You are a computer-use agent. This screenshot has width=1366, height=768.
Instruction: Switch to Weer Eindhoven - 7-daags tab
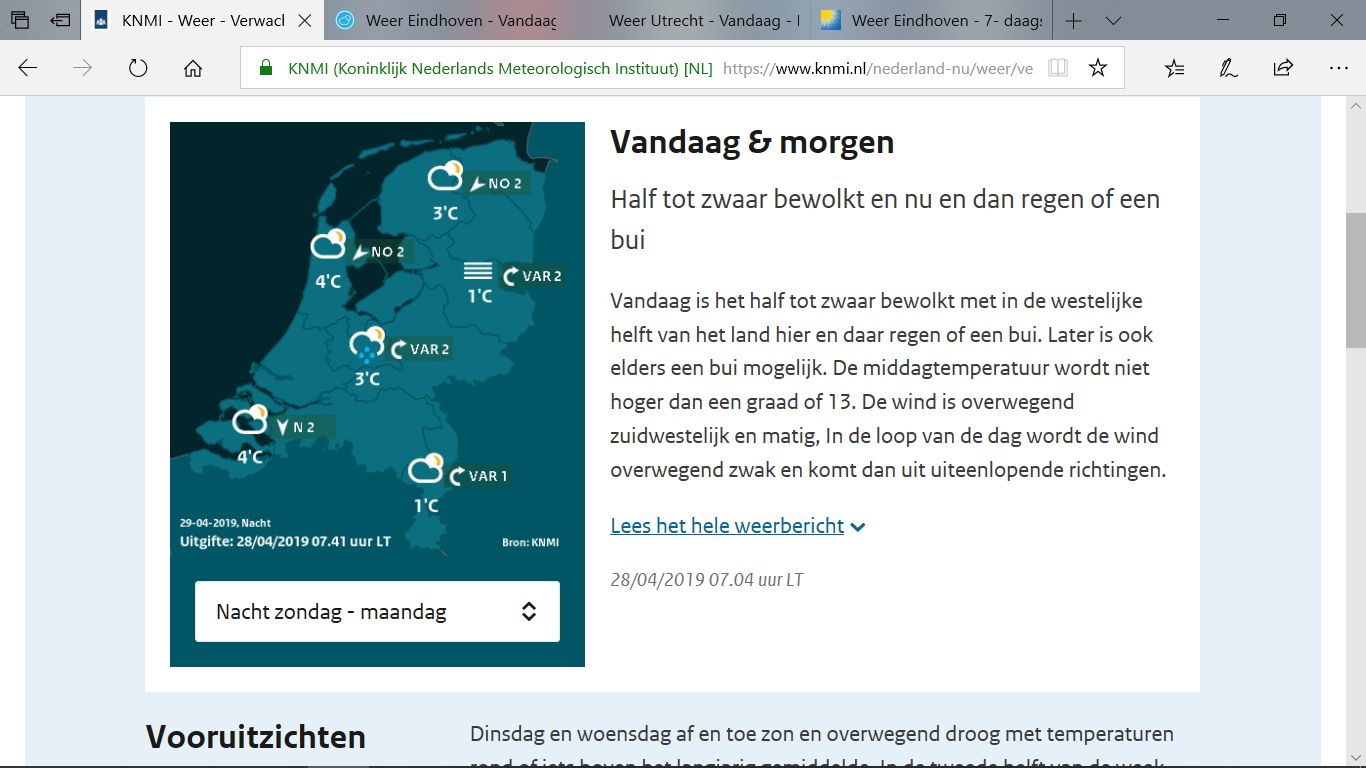[x=930, y=20]
